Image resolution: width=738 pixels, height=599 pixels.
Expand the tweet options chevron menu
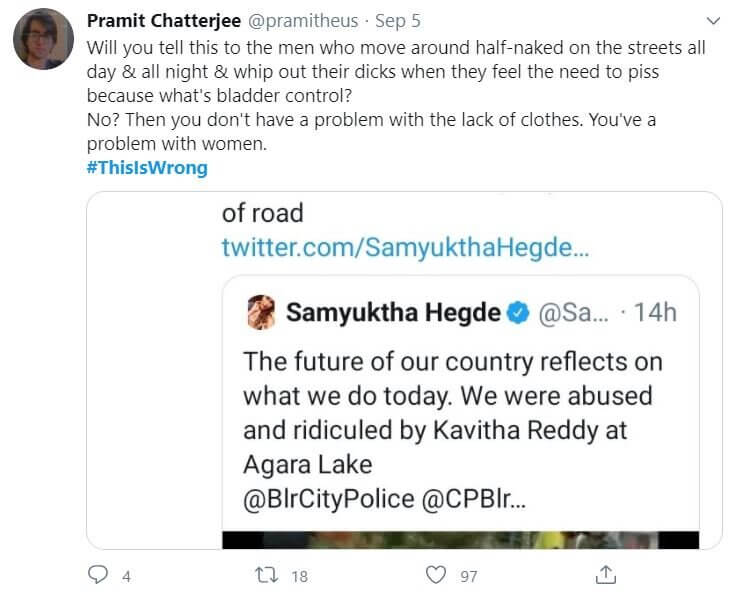pos(713,21)
